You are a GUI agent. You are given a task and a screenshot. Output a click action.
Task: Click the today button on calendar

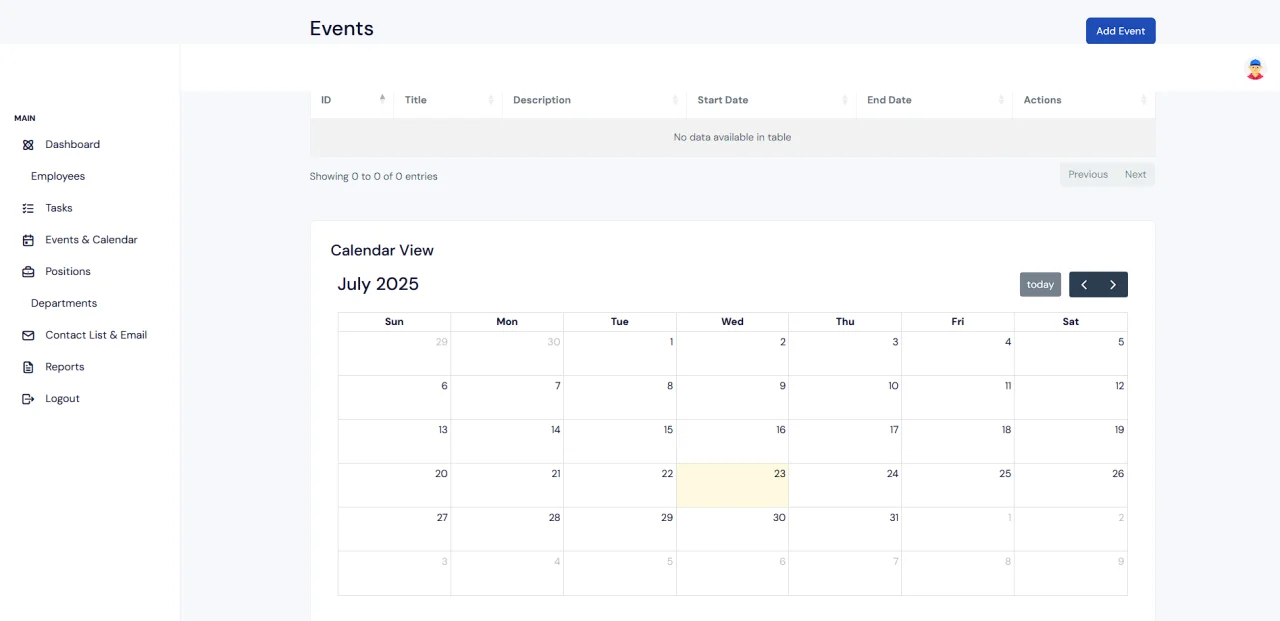pyautogui.click(x=1040, y=285)
